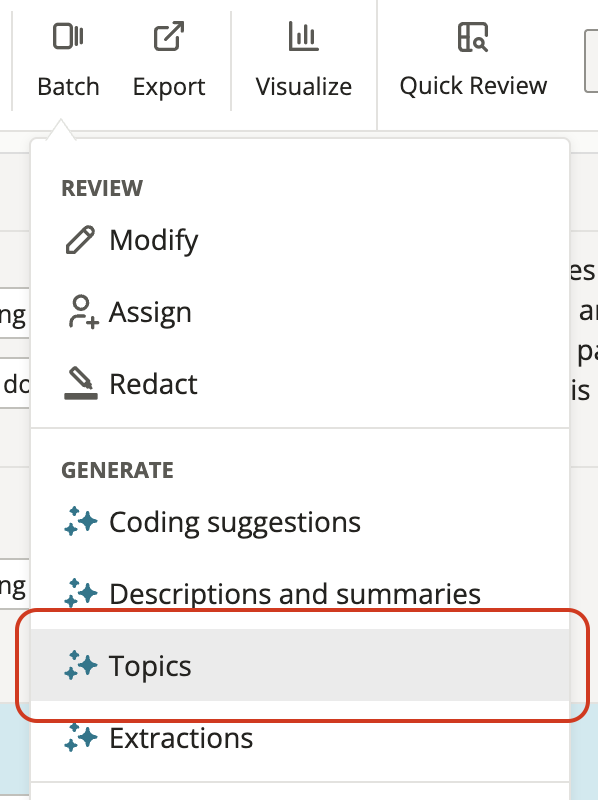Click the sparkle icon beside Coding suggestions

[x=81, y=521]
